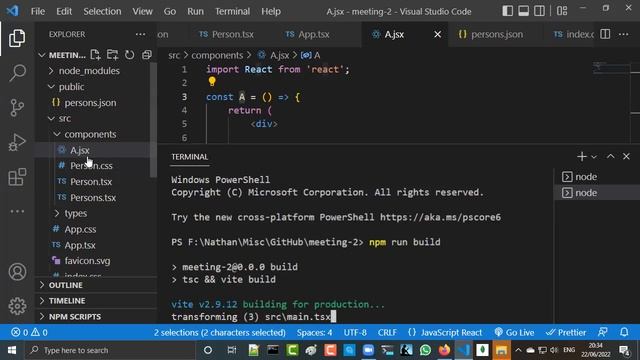Screen dimensions: 640x360
Task: Open the Run and Debug view
Action: 17,142
